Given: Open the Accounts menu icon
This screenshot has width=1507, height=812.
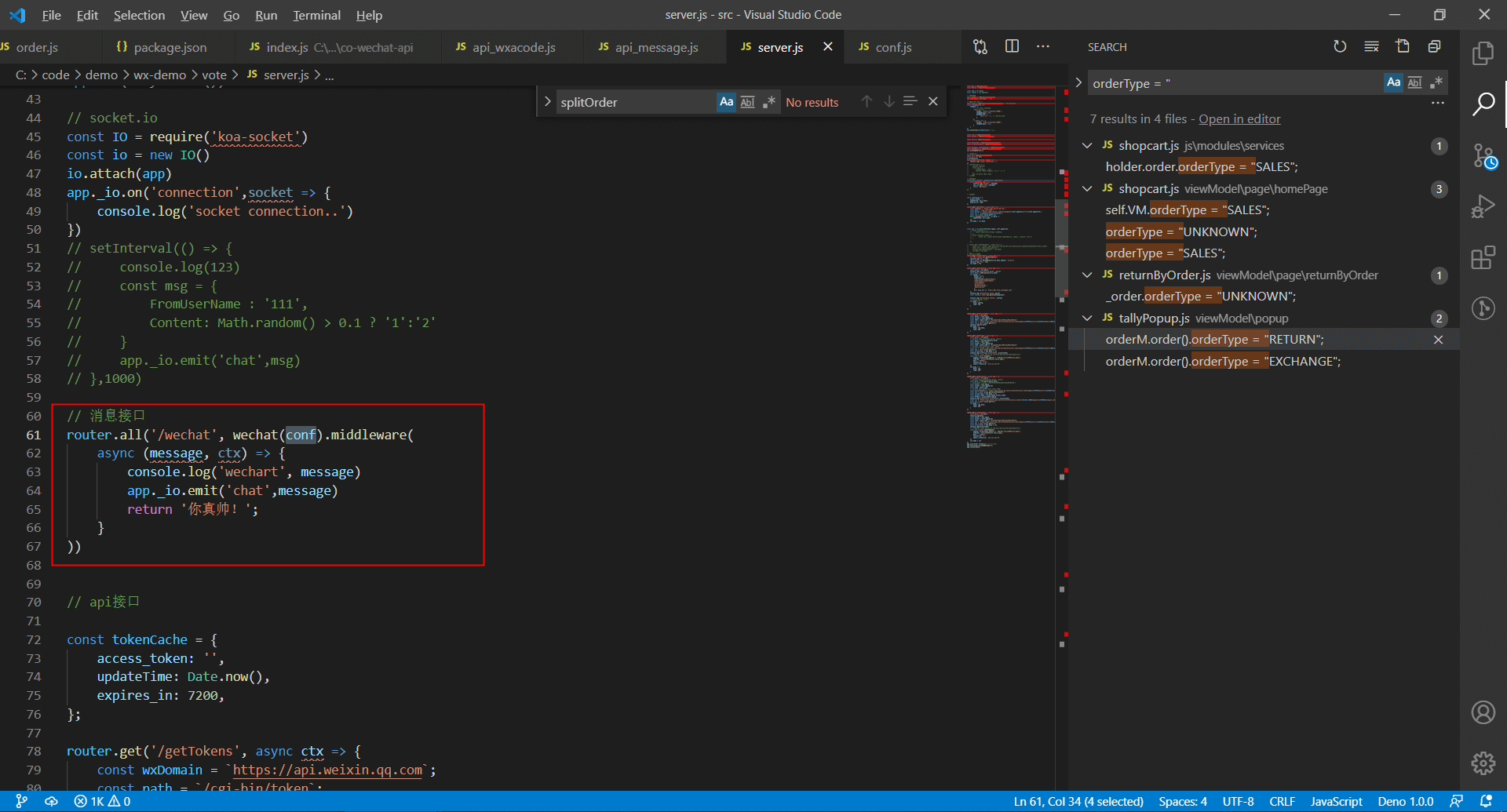Looking at the screenshot, I should 1483,712.
